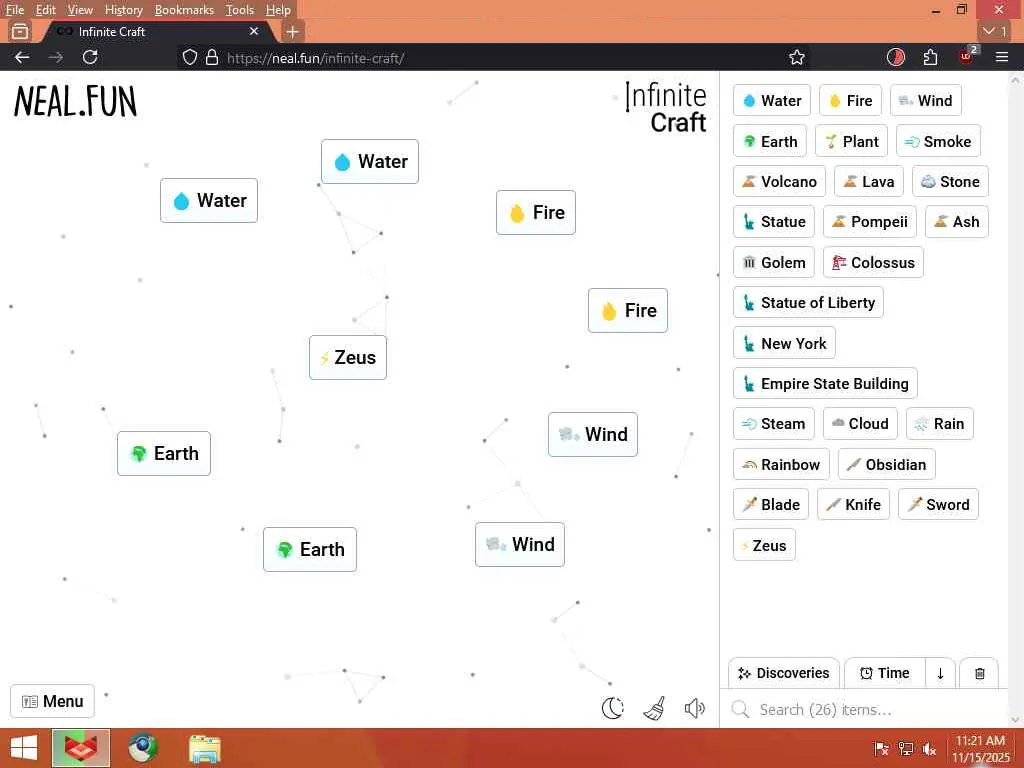Image resolution: width=1024 pixels, height=768 pixels.
Task: Click Statue of Liberty element
Action: point(808,302)
